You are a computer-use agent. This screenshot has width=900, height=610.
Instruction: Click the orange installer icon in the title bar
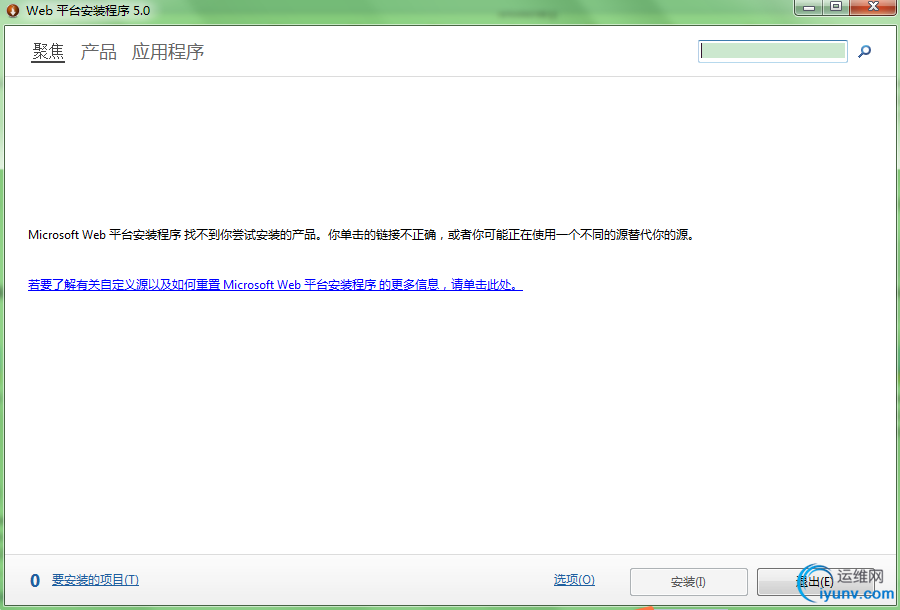coord(13,8)
